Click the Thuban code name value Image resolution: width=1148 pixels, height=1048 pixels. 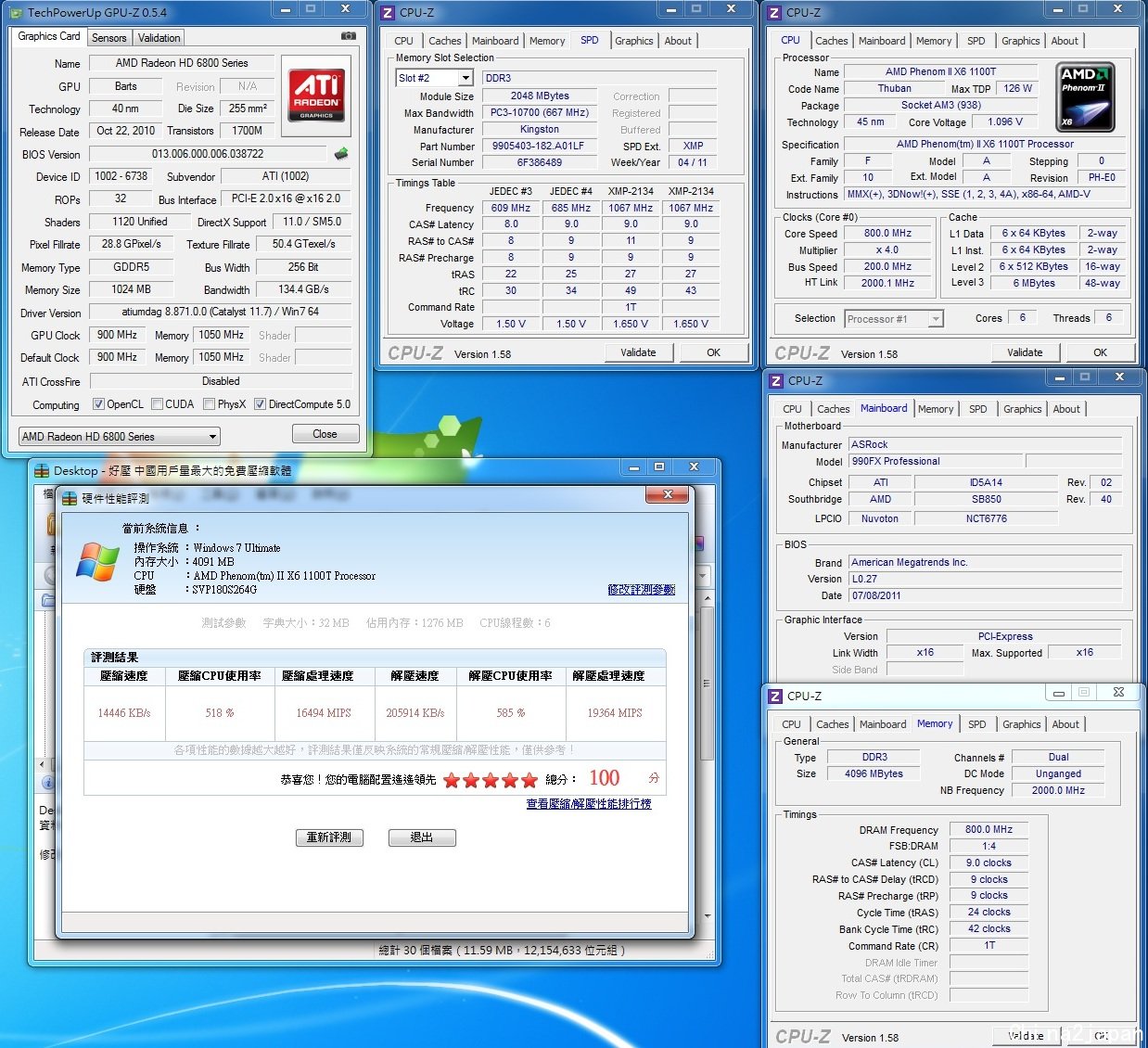click(x=894, y=89)
